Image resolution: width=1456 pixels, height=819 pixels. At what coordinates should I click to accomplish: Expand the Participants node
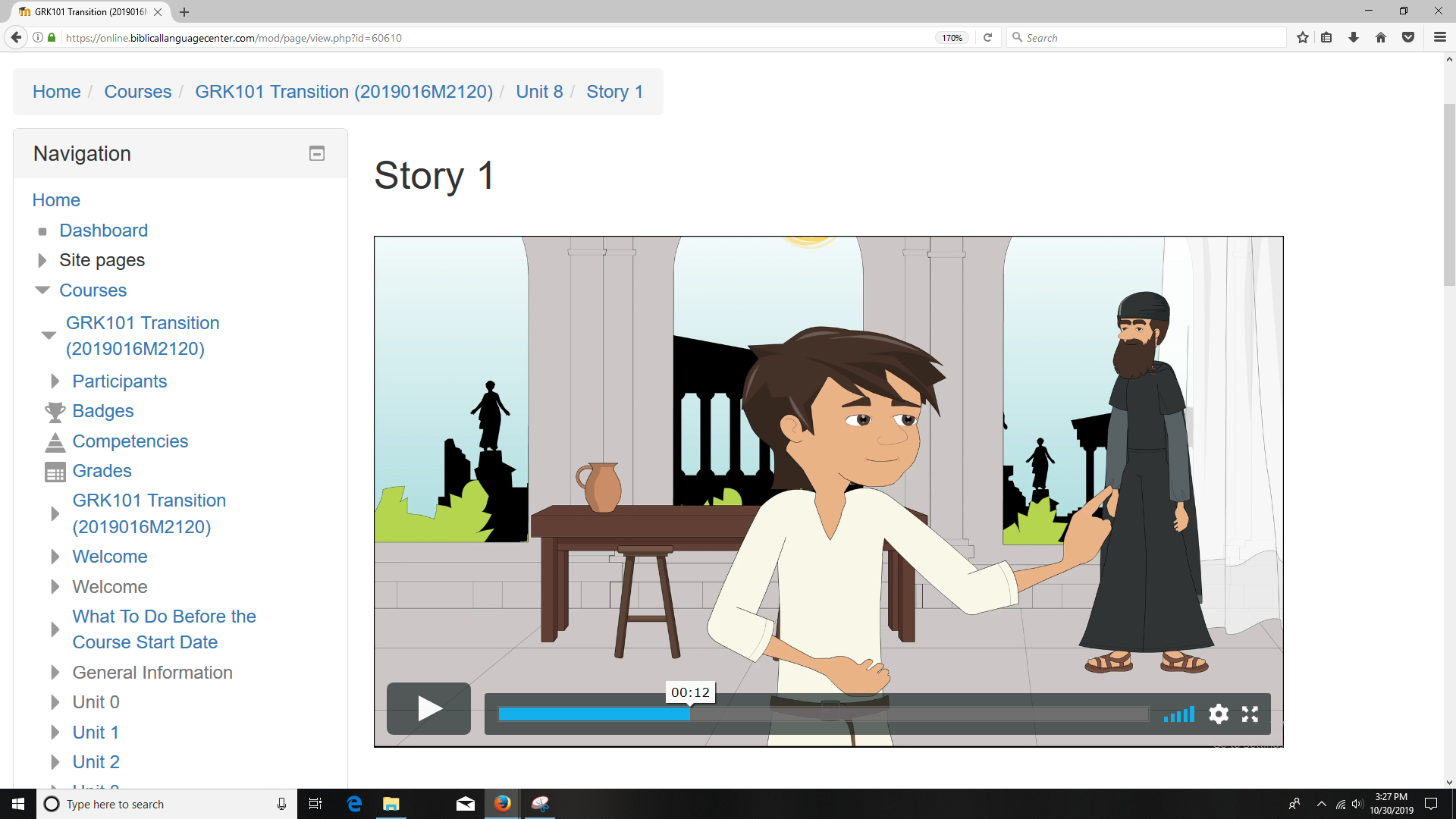pyautogui.click(x=55, y=381)
